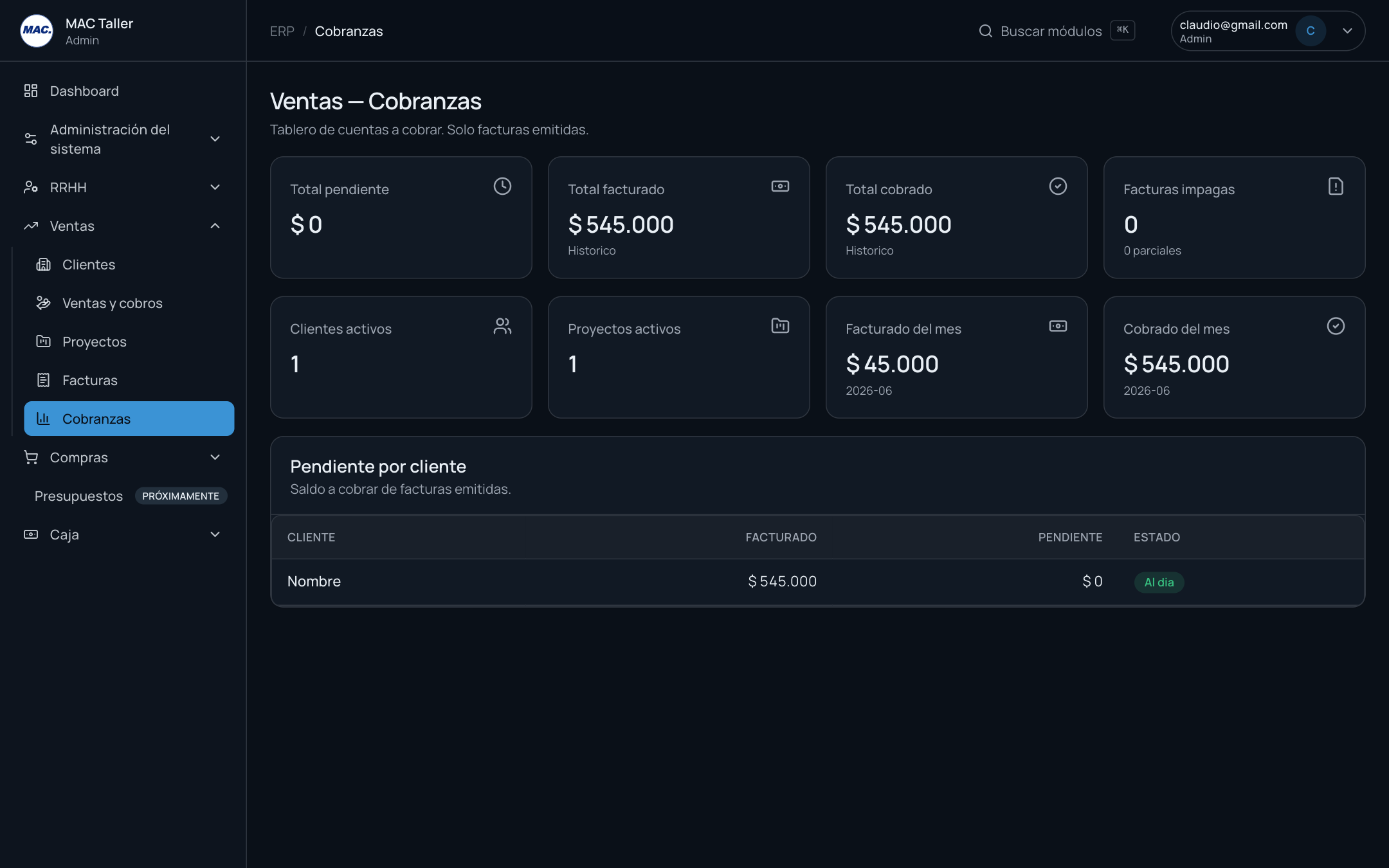Click the Al dia status badge
The image size is (1389, 868).
tap(1159, 582)
